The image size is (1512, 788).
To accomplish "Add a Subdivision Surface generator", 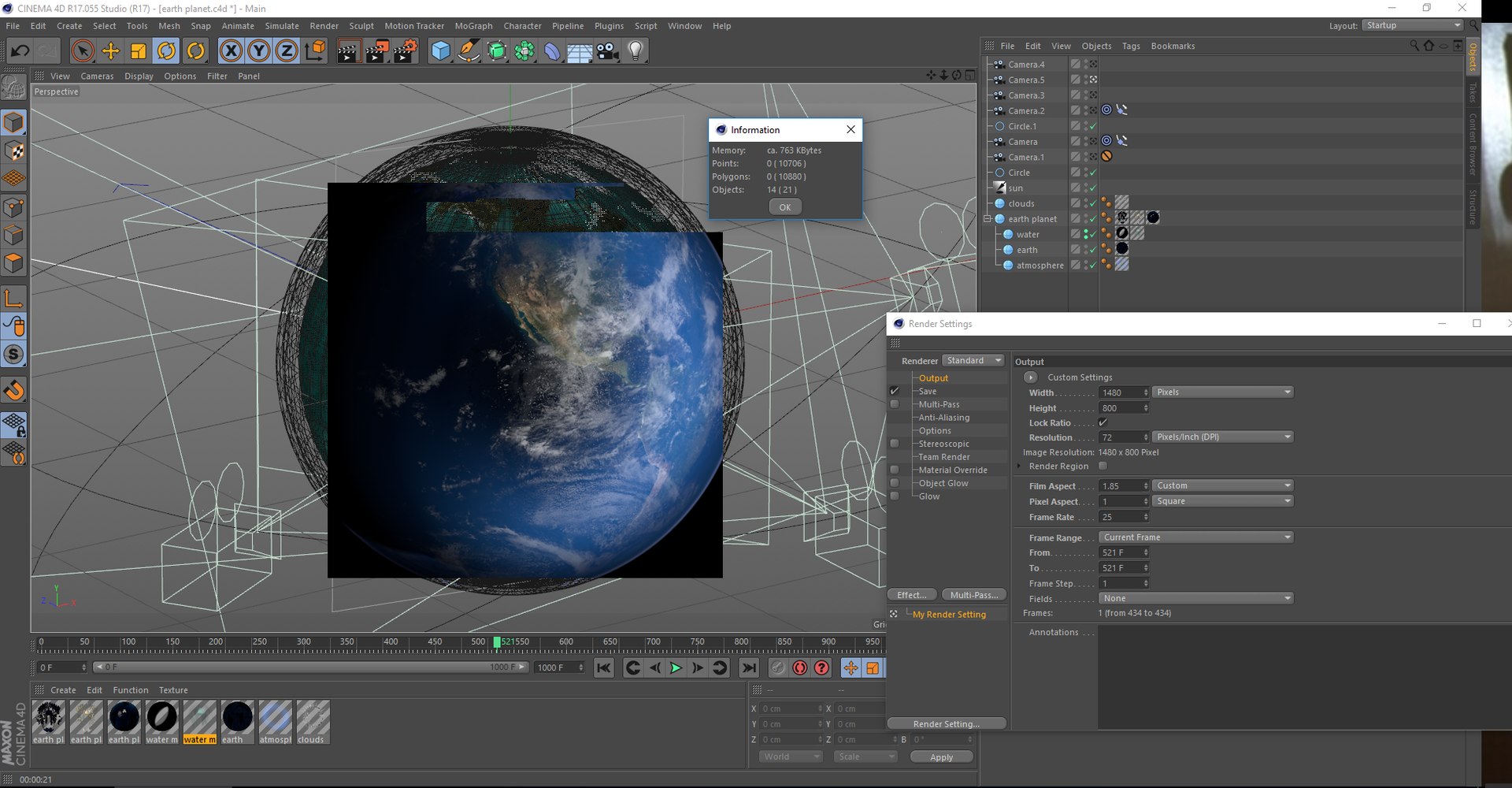I will (x=496, y=51).
